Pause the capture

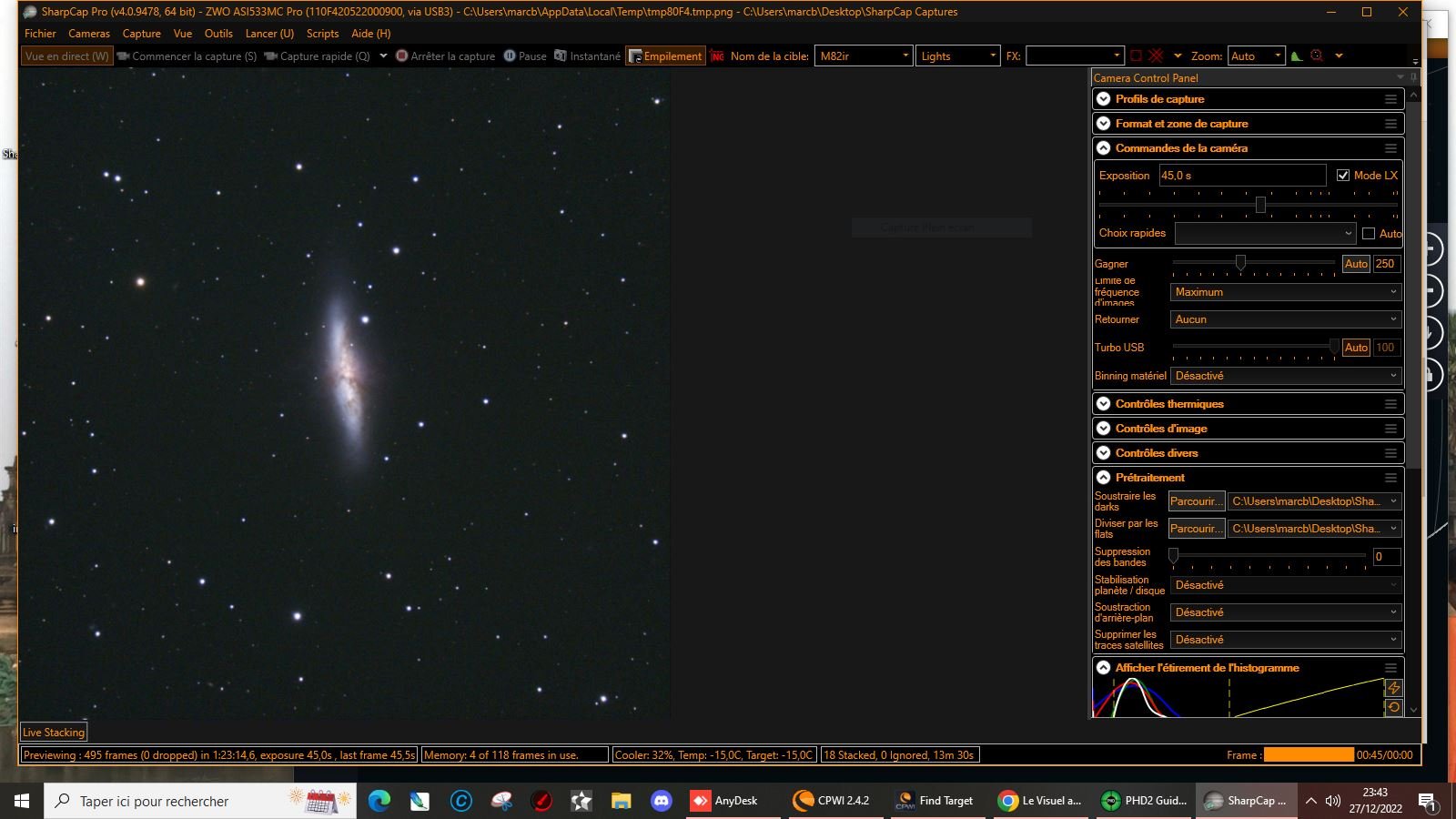525,56
